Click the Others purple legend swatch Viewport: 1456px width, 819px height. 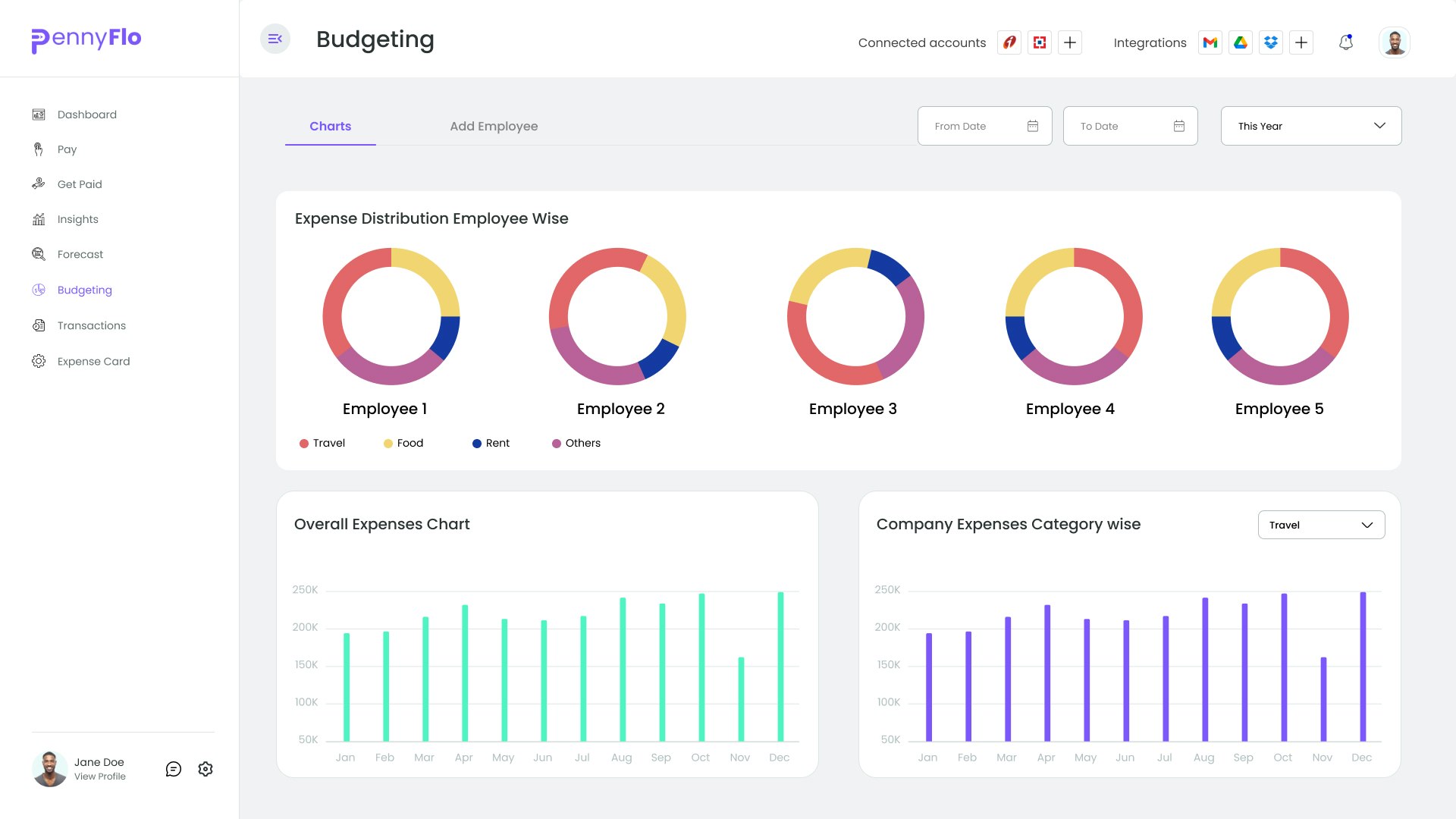pyautogui.click(x=557, y=444)
